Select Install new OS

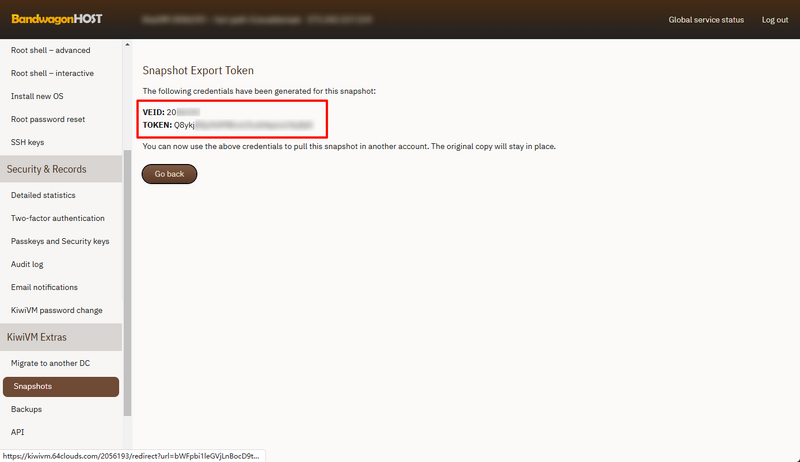[x=37, y=96]
